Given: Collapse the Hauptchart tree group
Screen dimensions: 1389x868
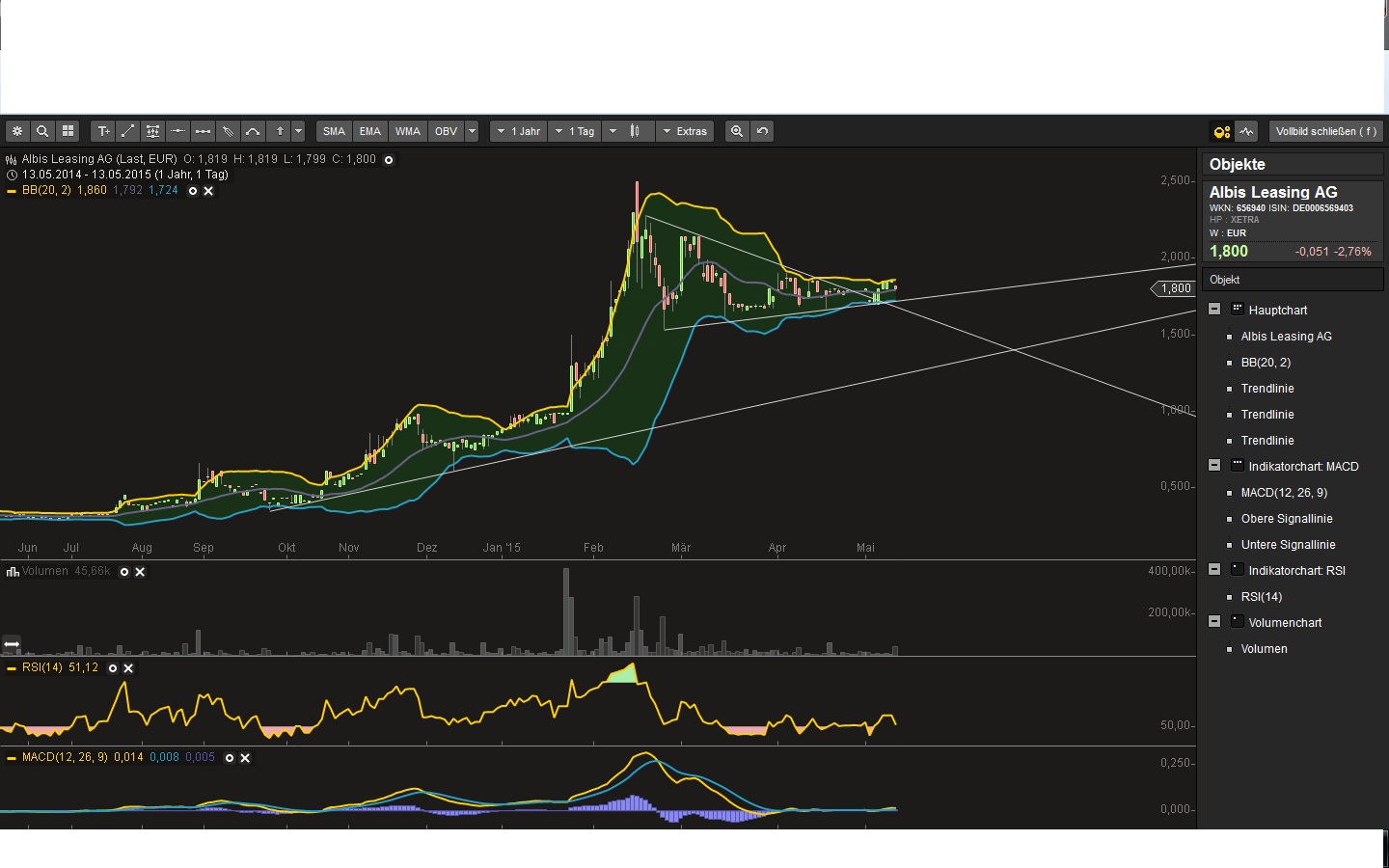Looking at the screenshot, I should coord(1214,310).
